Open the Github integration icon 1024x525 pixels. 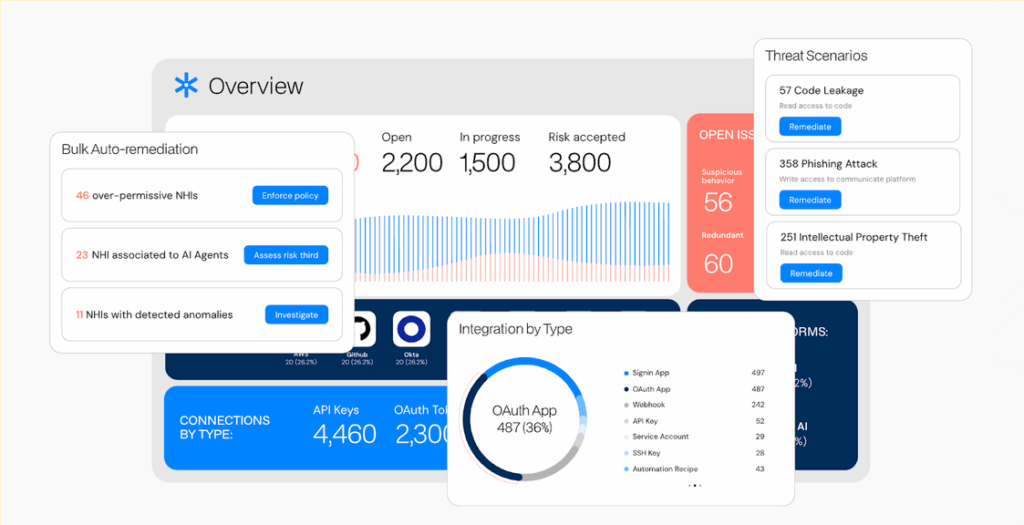(364, 328)
